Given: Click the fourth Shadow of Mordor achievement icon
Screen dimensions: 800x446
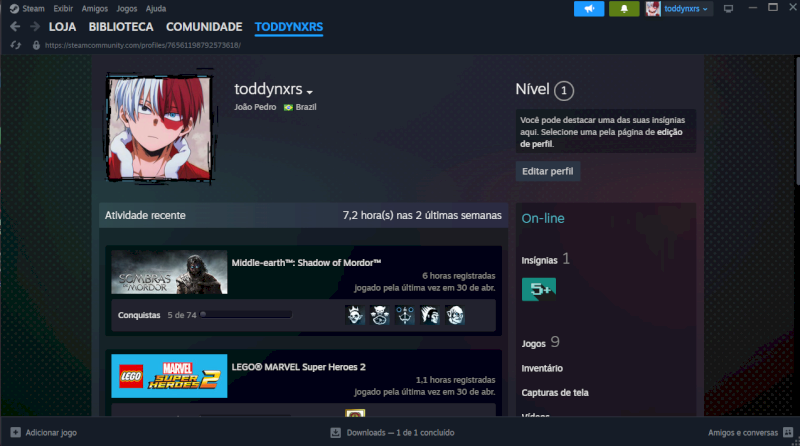Looking at the screenshot, I should (x=430, y=315).
